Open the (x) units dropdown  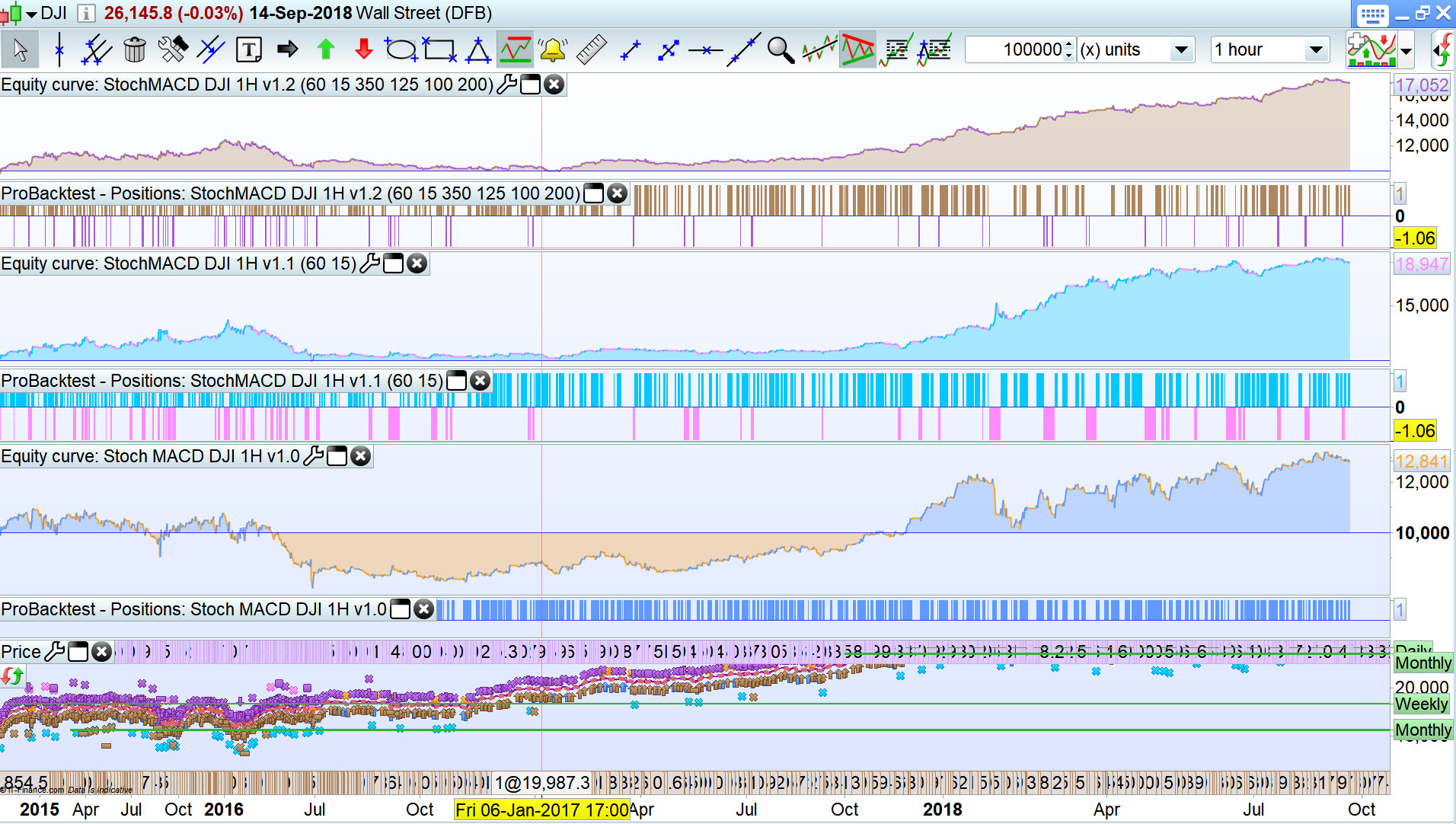pos(1181,50)
